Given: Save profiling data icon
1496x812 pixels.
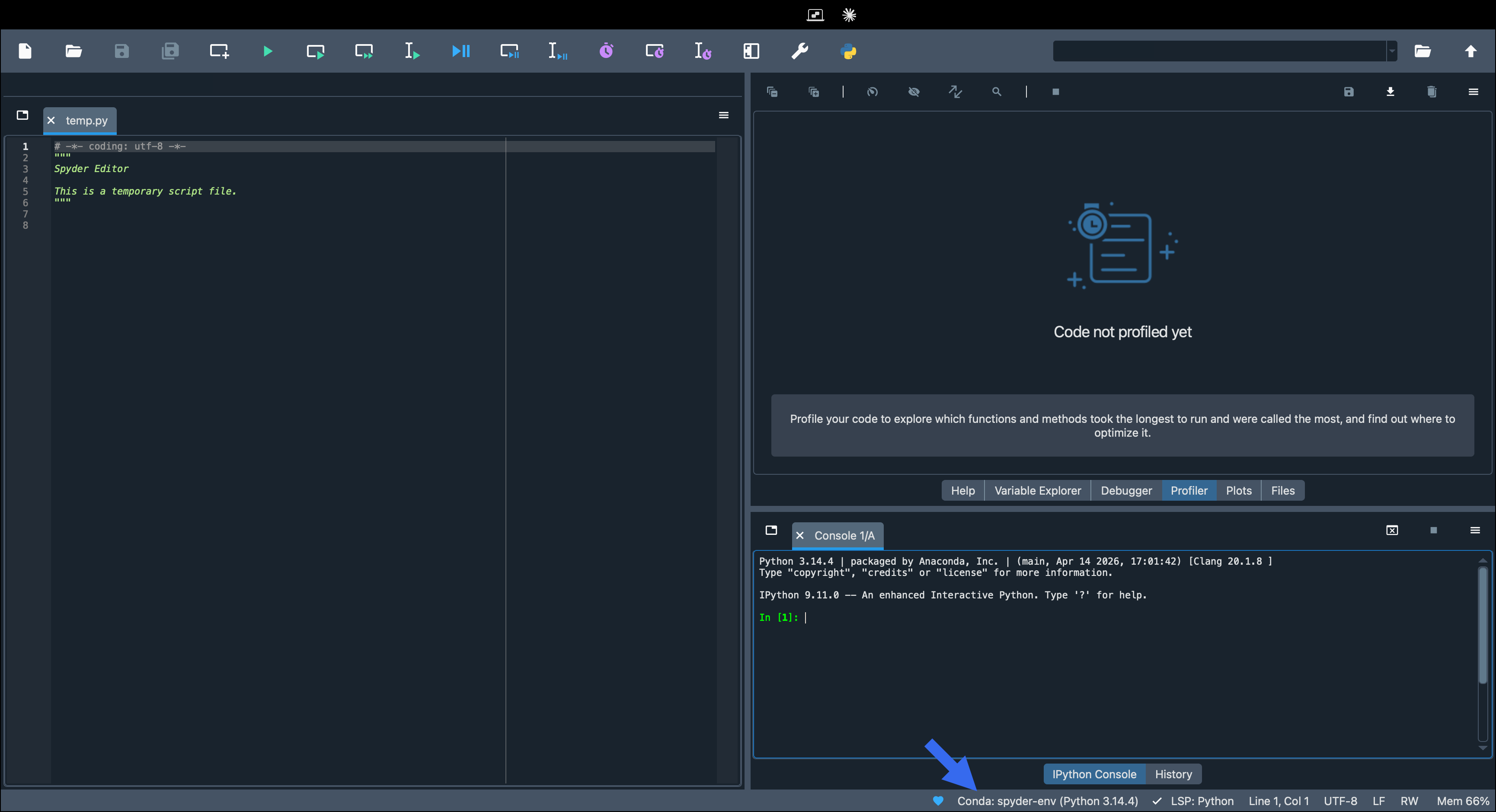Looking at the screenshot, I should [x=1349, y=92].
